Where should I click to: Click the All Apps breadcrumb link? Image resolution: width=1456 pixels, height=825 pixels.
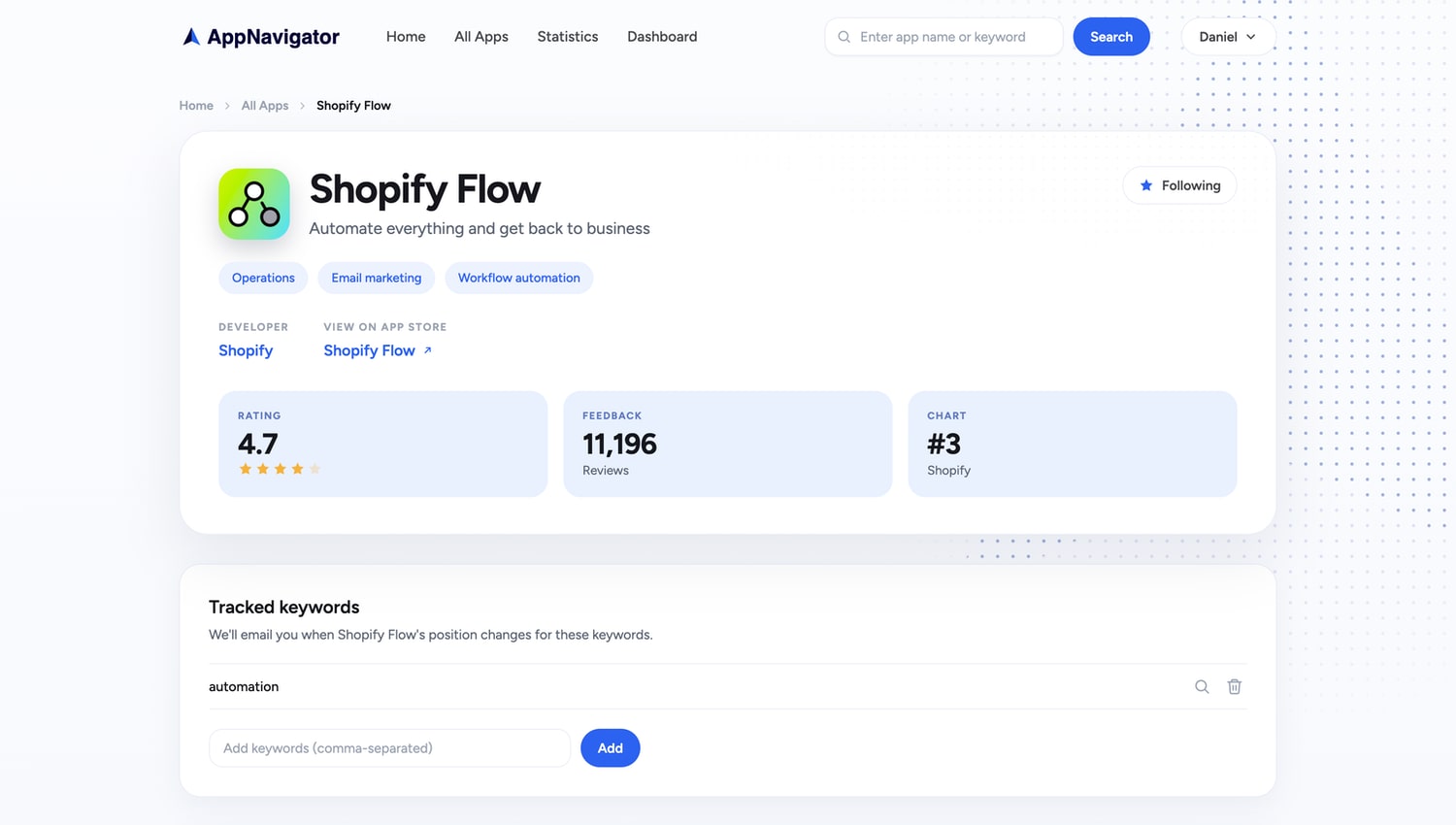265,106
